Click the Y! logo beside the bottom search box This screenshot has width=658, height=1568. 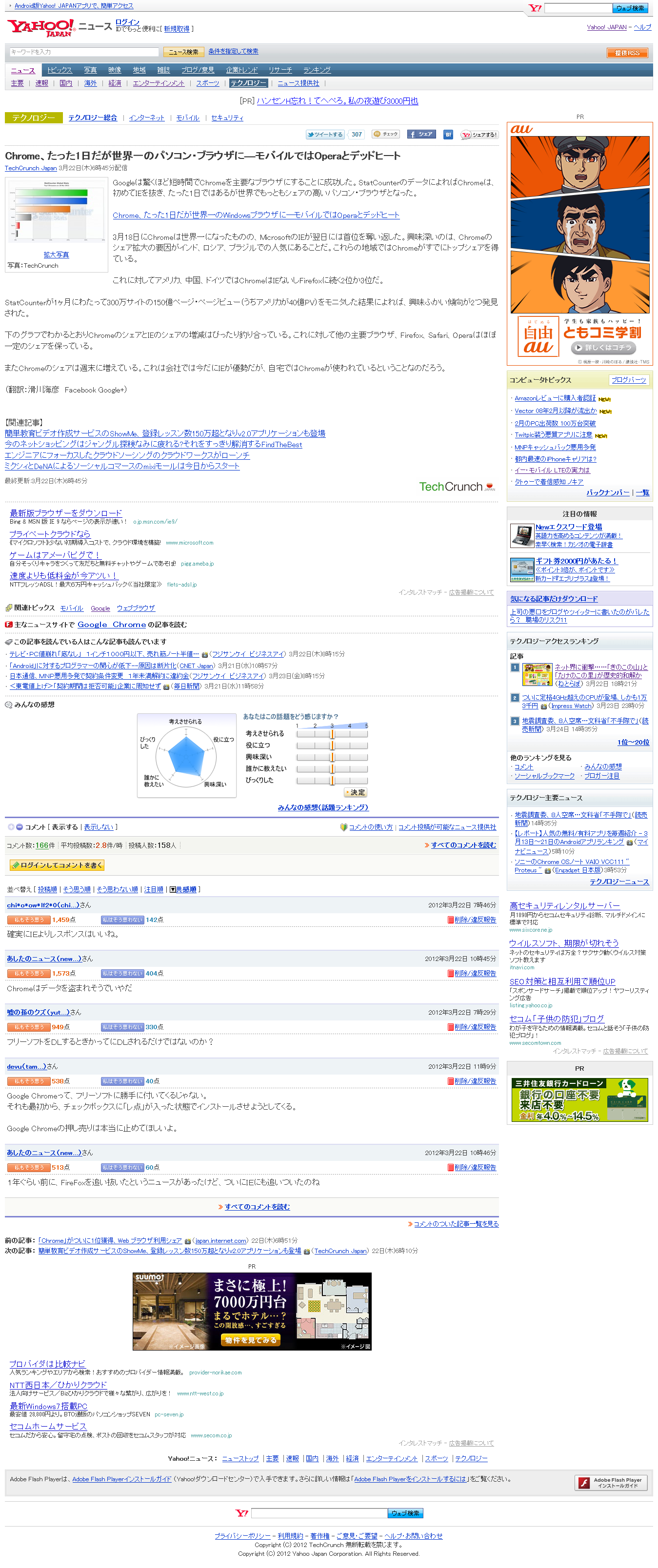tap(241, 1513)
